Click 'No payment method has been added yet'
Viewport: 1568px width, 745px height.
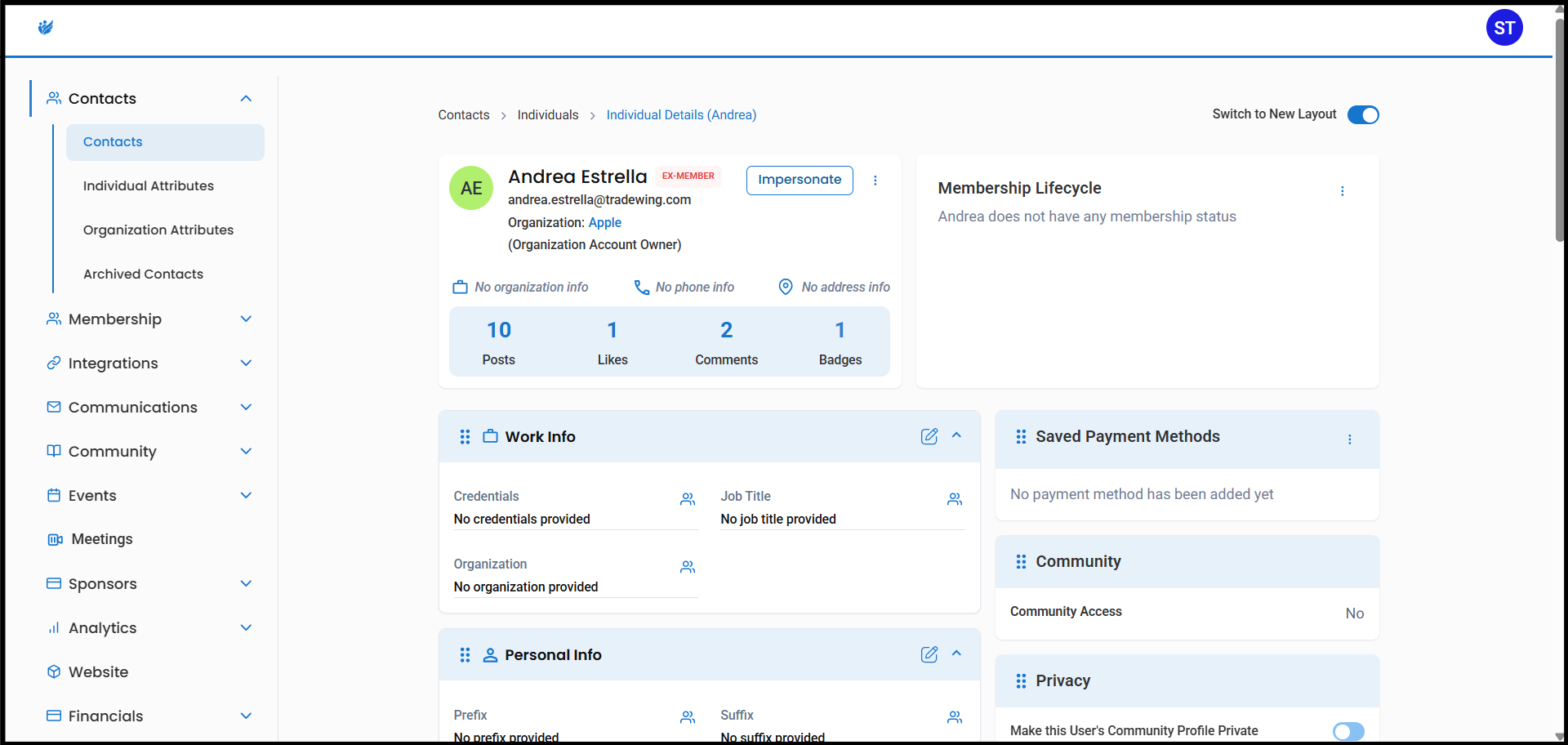(x=1142, y=494)
